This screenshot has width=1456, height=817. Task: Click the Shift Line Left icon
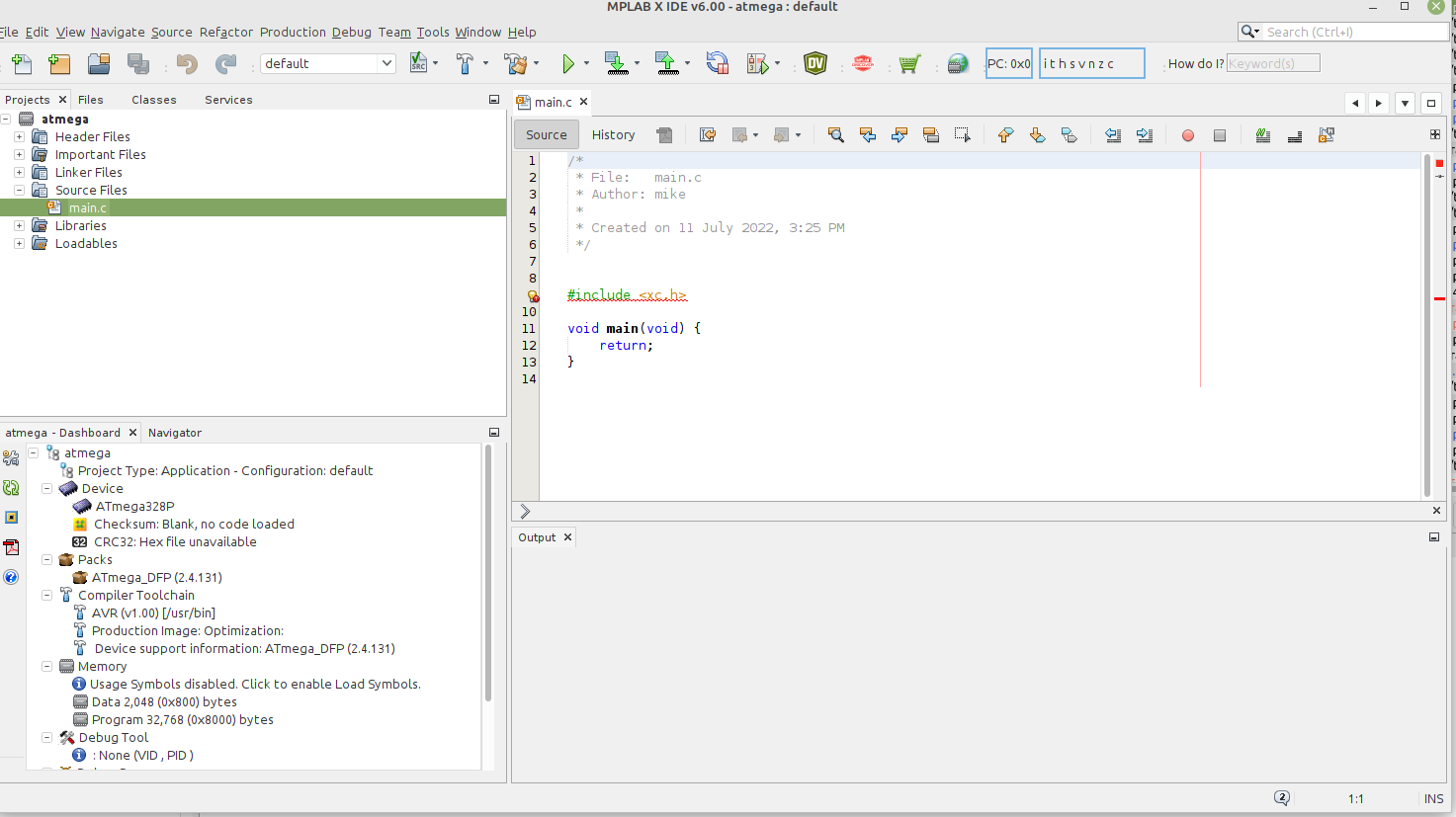1113,135
